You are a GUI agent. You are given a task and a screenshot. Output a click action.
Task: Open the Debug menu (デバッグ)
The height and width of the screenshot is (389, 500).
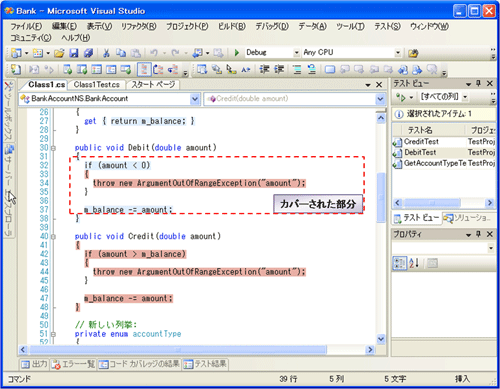click(272, 26)
